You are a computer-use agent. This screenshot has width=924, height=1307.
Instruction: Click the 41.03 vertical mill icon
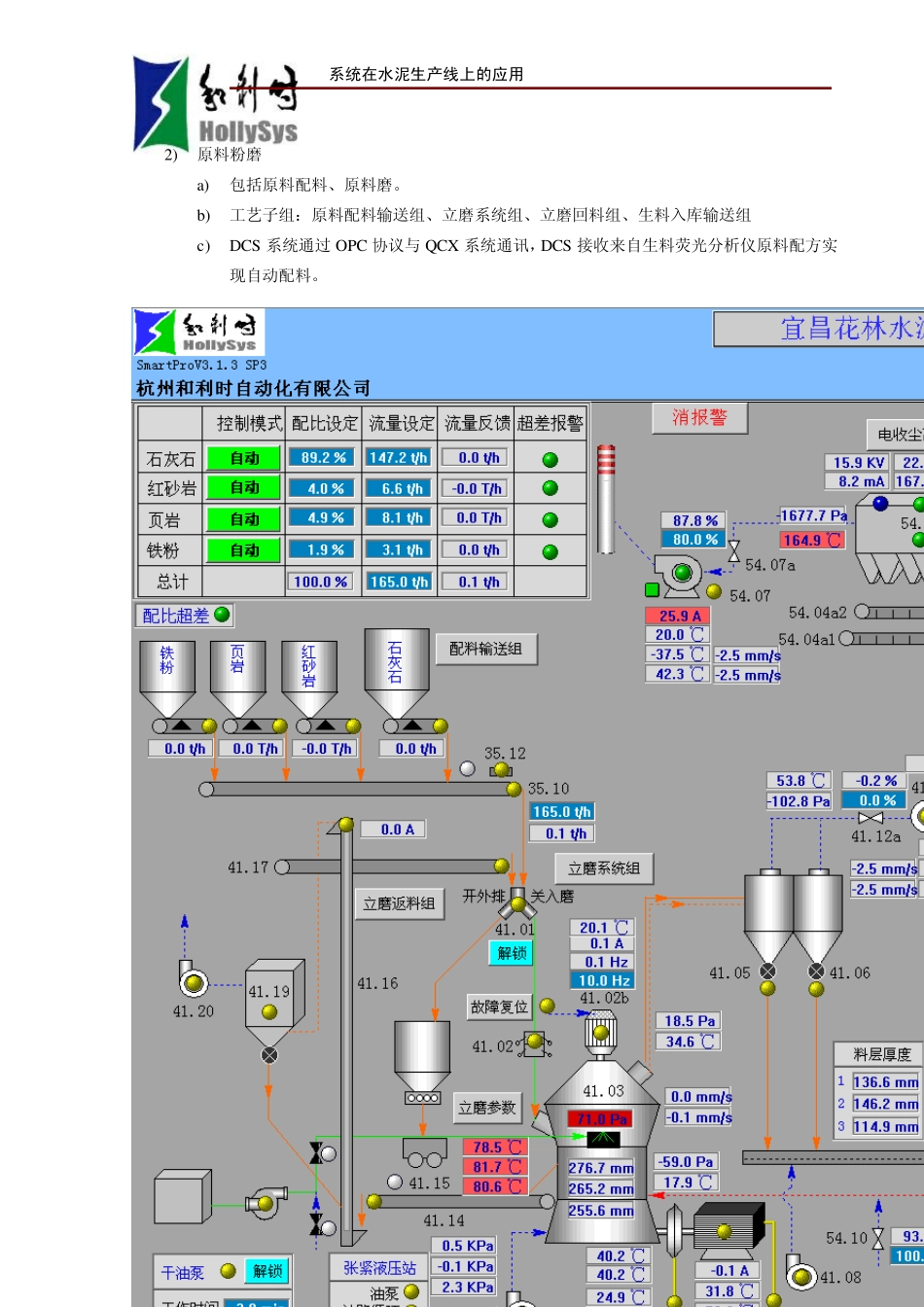click(604, 1152)
